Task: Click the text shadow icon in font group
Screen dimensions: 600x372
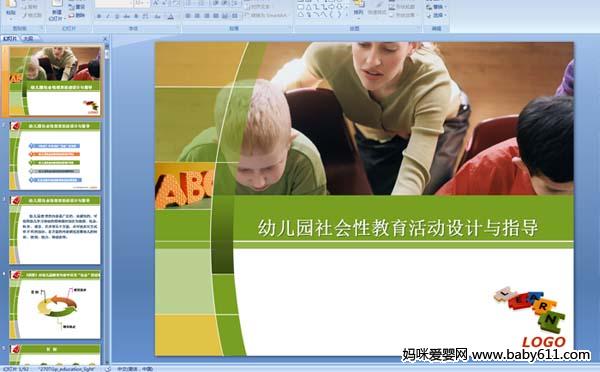Action: [136, 16]
